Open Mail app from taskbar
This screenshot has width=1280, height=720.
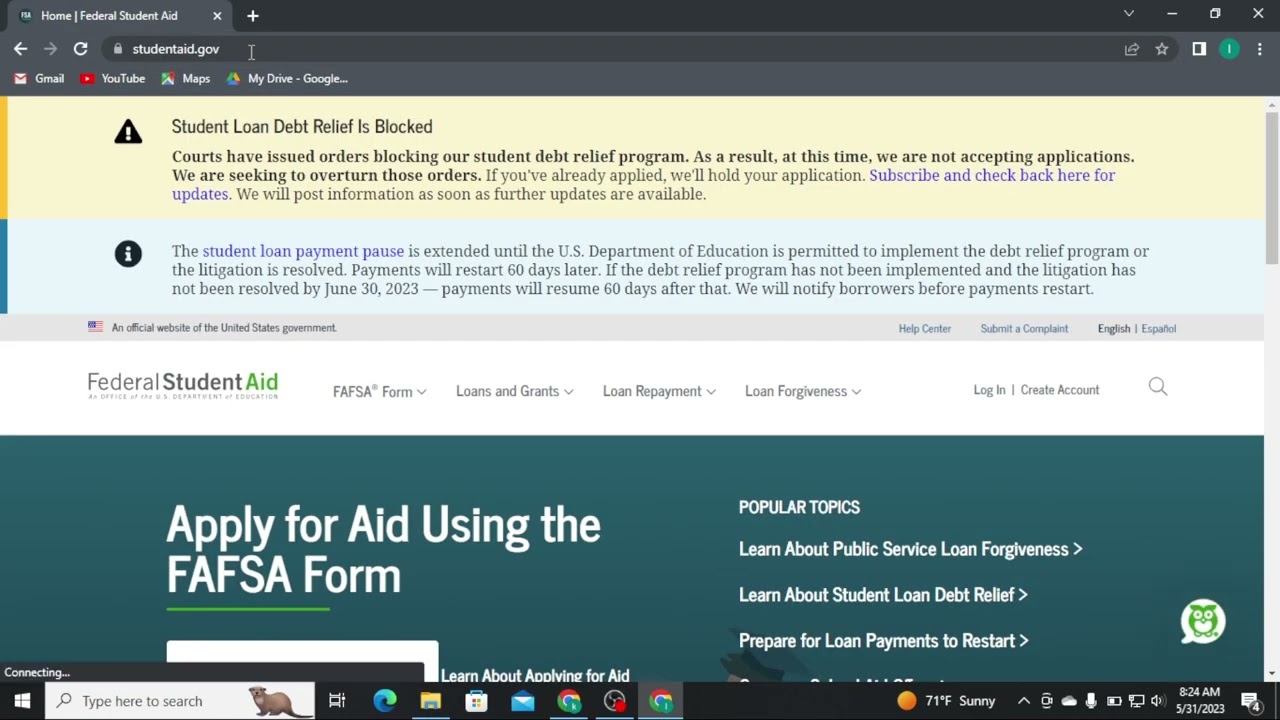click(522, 701)
